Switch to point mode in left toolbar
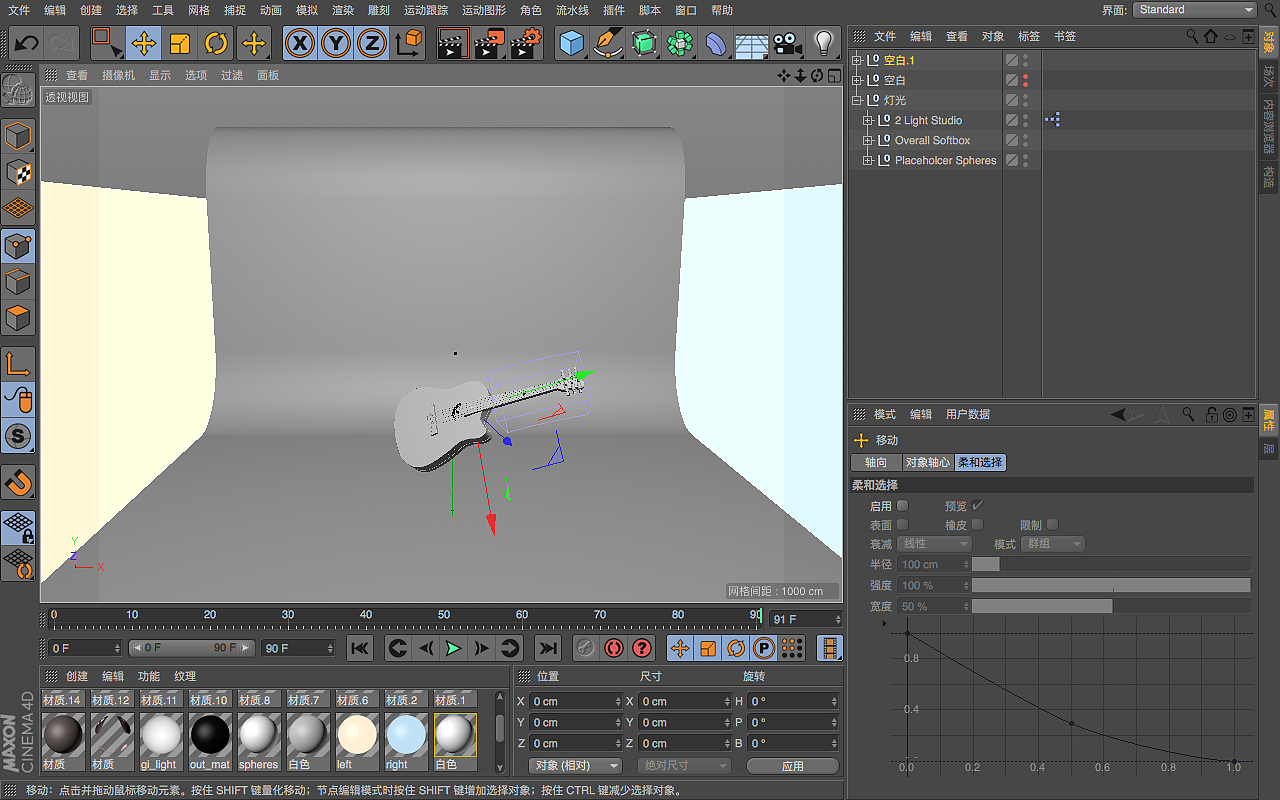 point(19,246)
